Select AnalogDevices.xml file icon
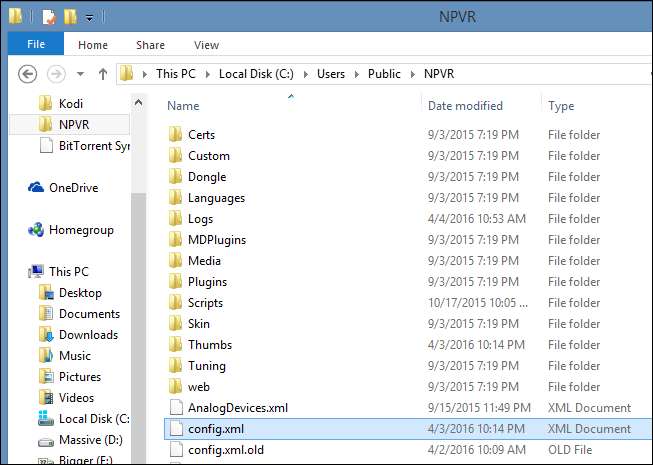The width and height of the screenshot is (653, 465). coord(176,408)
